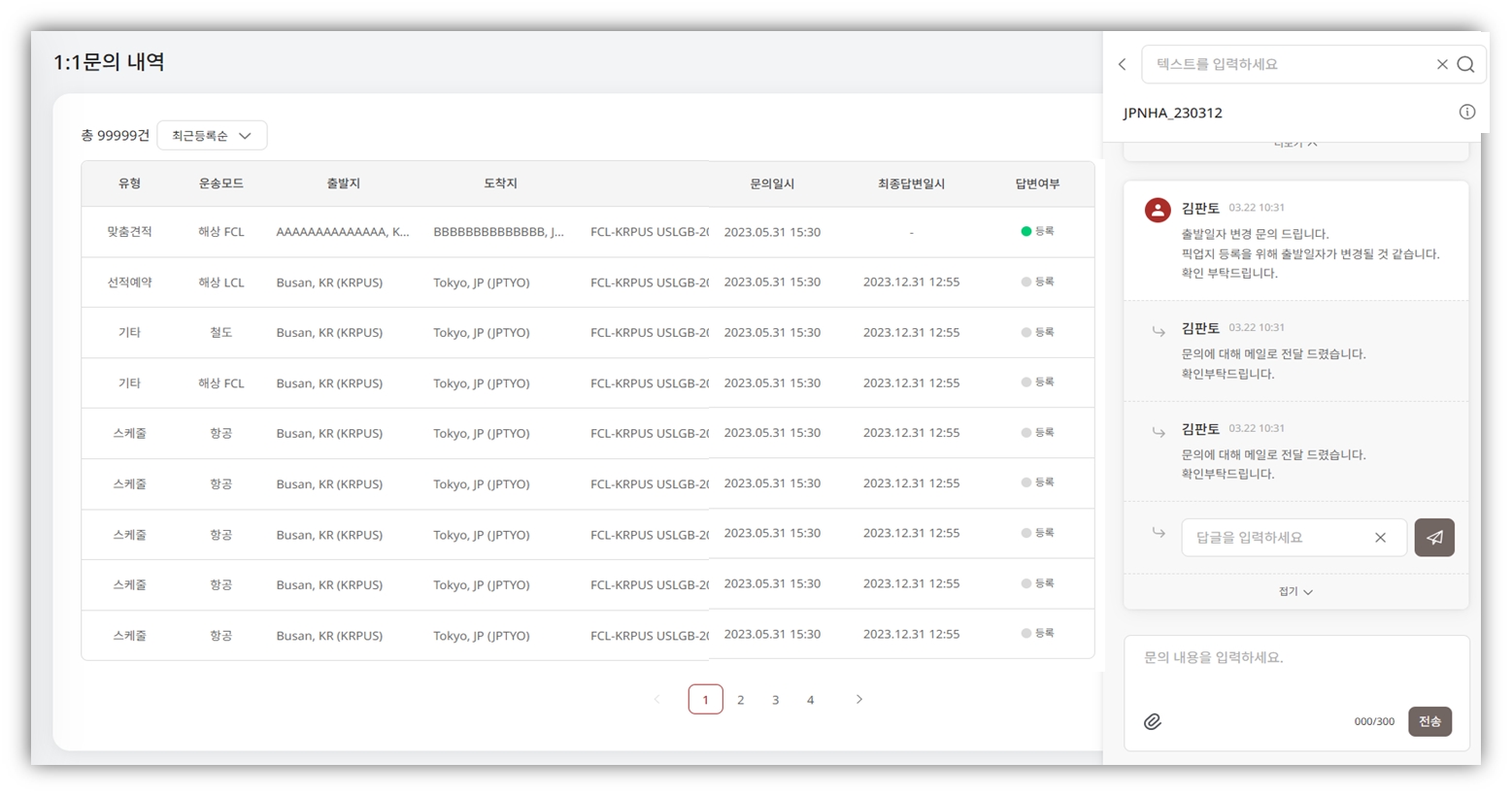Click the 김판토 user avatar icon
The width and height of the screenshot is (1512, 796).
tap(1157, 210)
